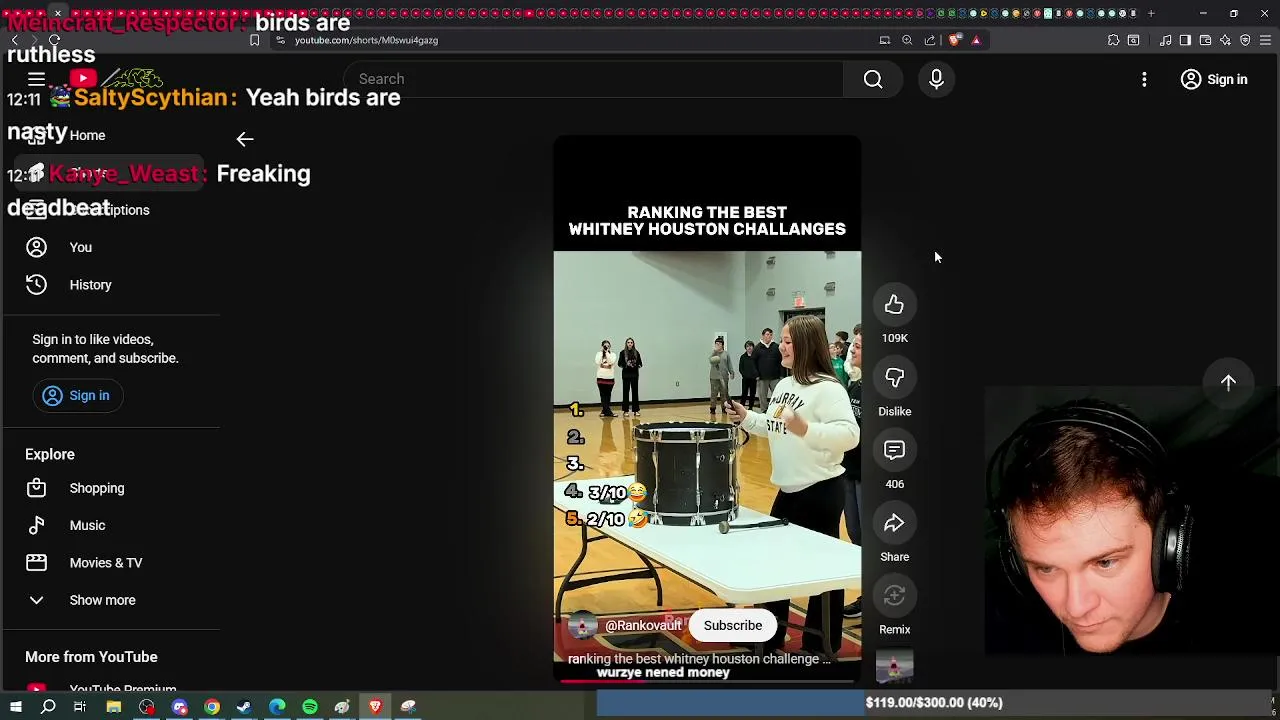Focus the YouTube search field
The image size is (1280, 720).
point(595,79)
